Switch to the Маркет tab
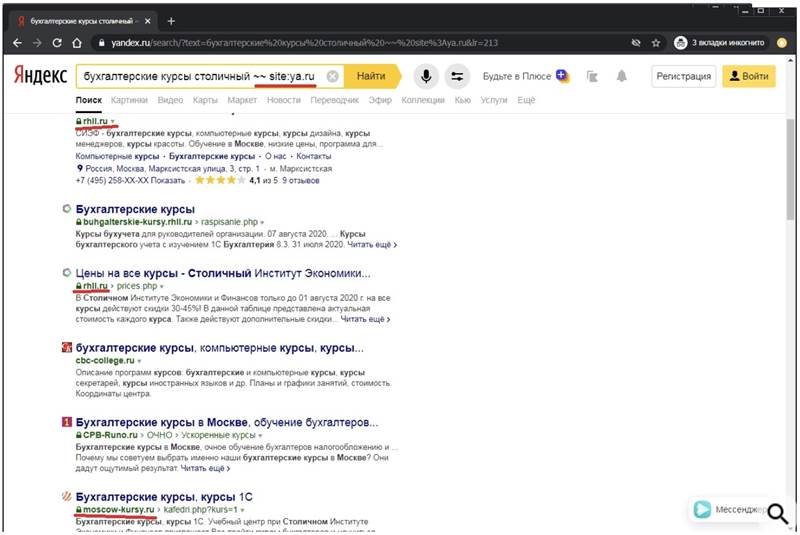Viewport: 800px width, 535px height. click(242, 100)
